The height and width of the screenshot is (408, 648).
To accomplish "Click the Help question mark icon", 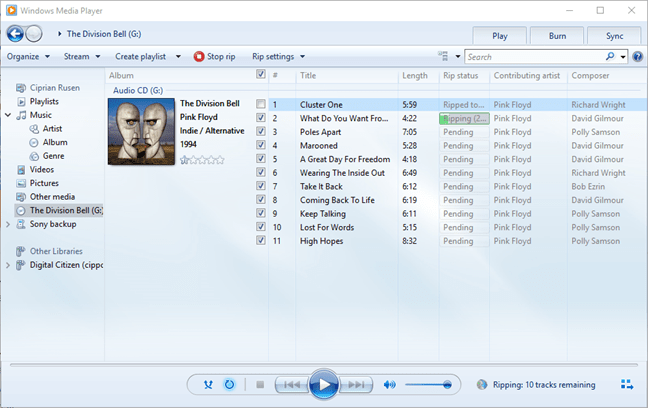I will pyautogui.click(x=638, y=57).
